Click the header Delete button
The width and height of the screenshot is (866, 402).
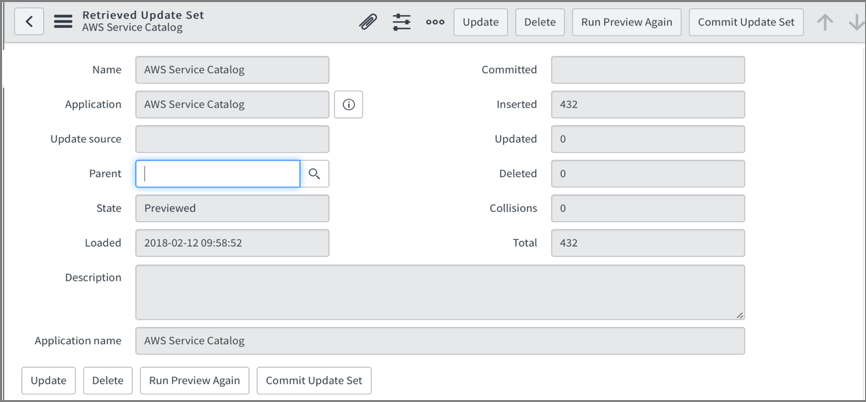point(540,22)
